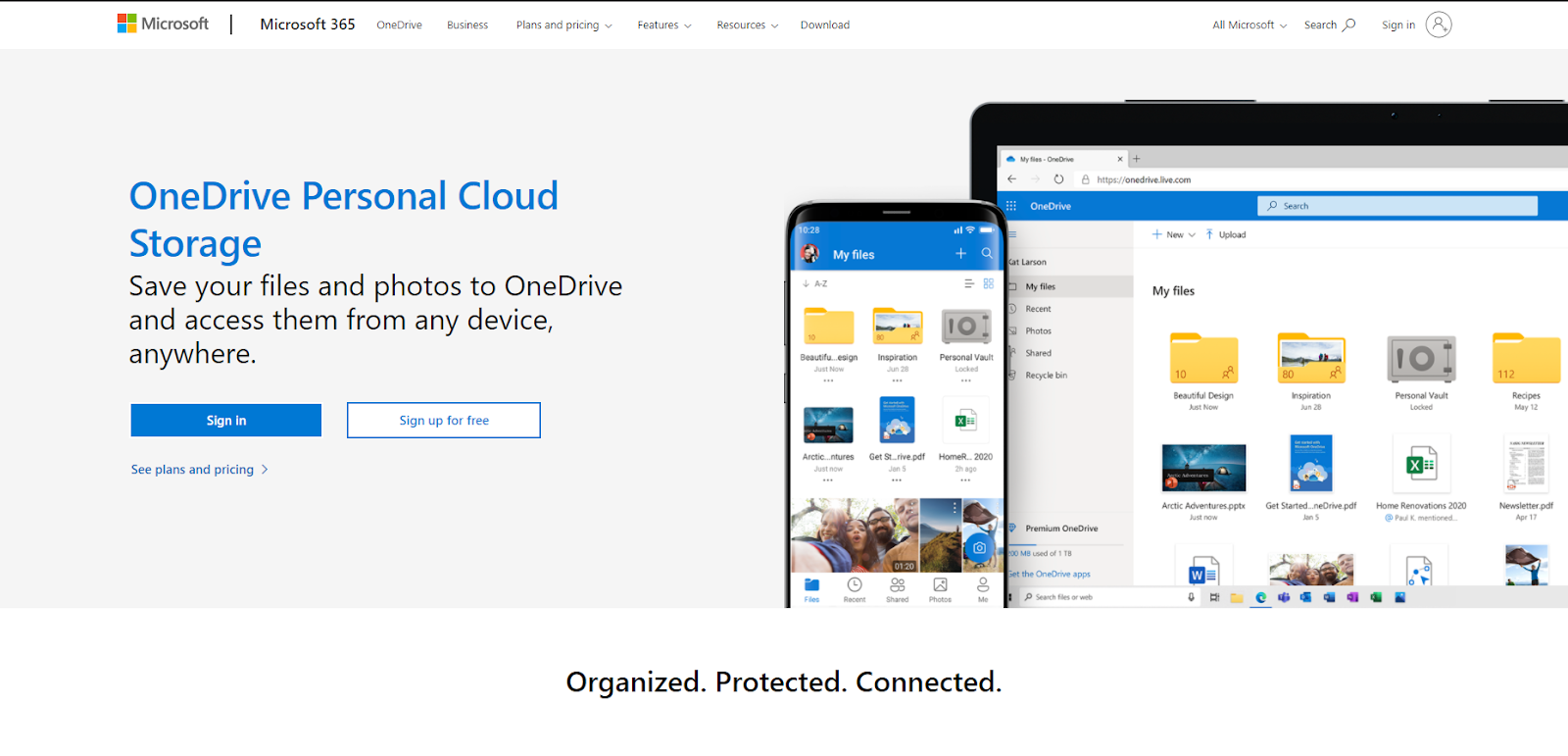This screenshot has height=756, width=1568.
Task: Select the Files tab on phone
Action: [812, 589]
